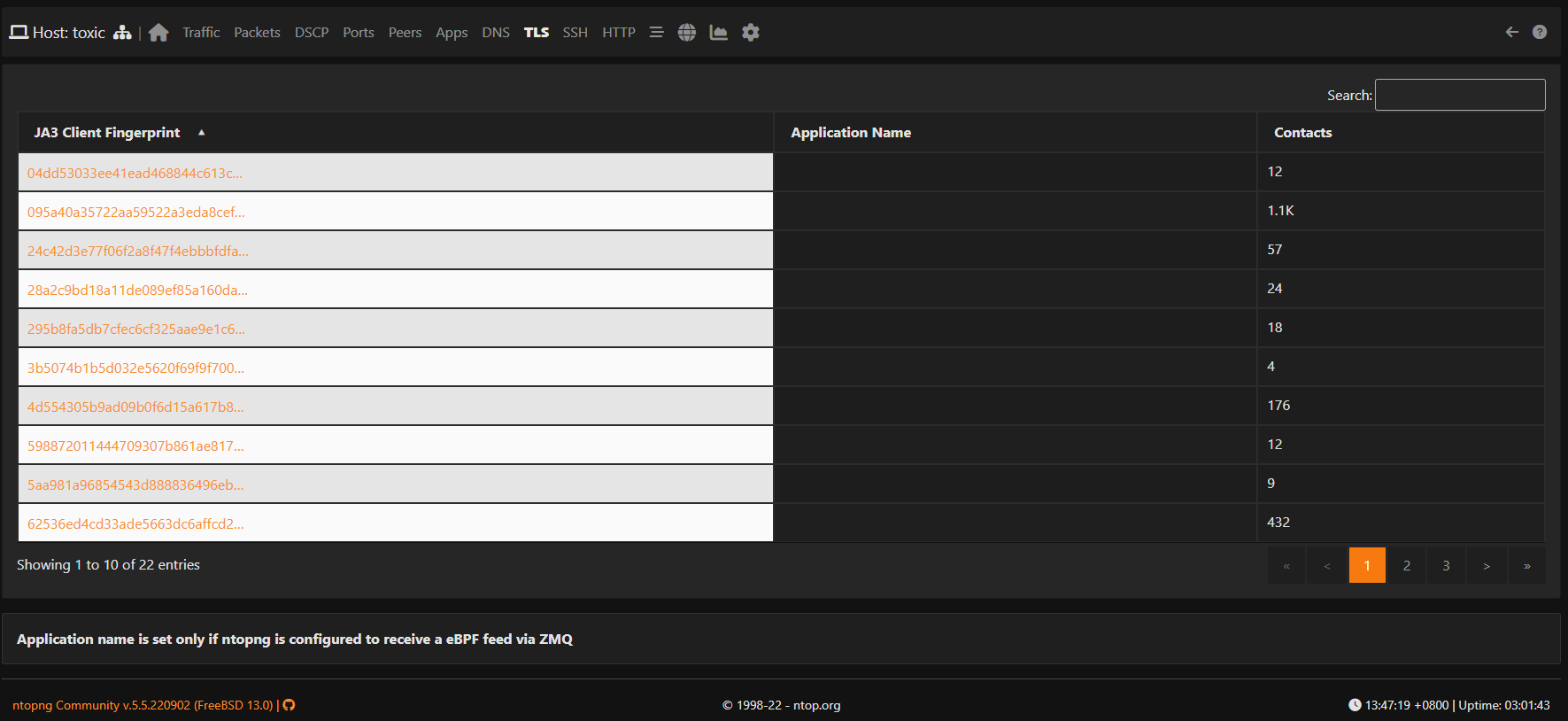Open the Apps tab
This screenshot has width=1568, height=721.
point(452,33)
